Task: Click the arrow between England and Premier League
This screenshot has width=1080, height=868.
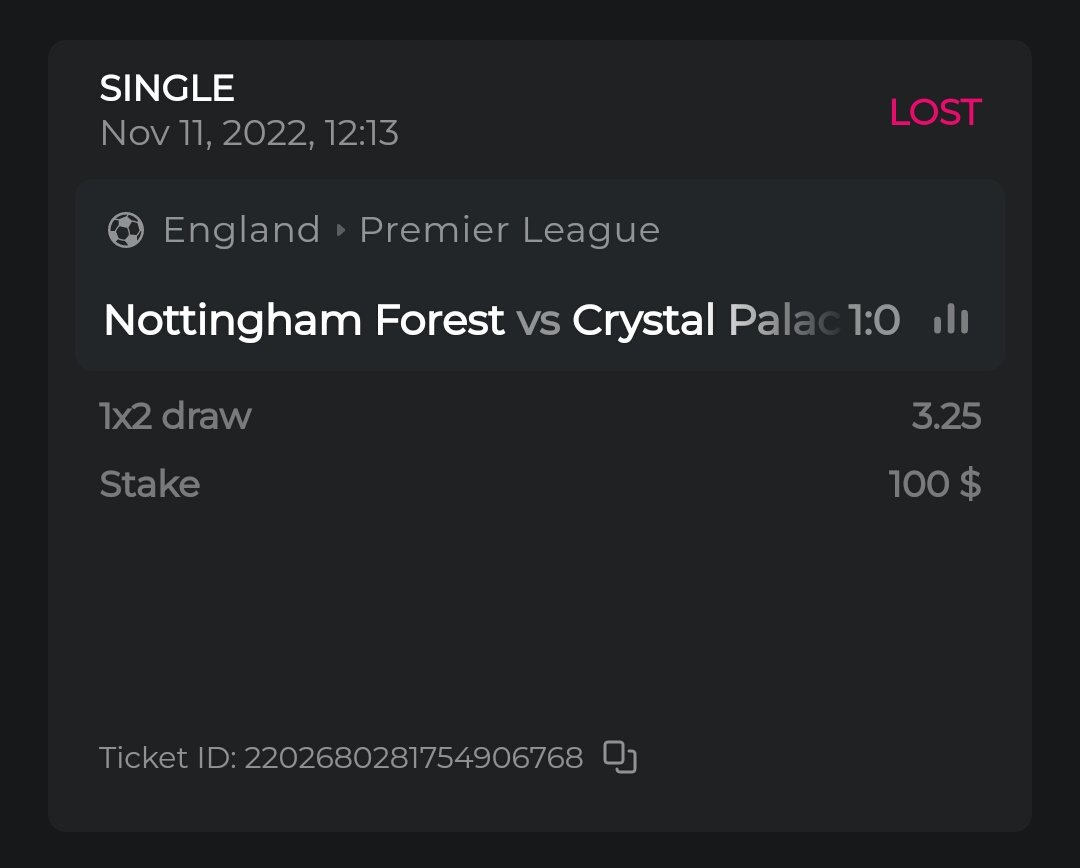Action: (x=340, y=231)
